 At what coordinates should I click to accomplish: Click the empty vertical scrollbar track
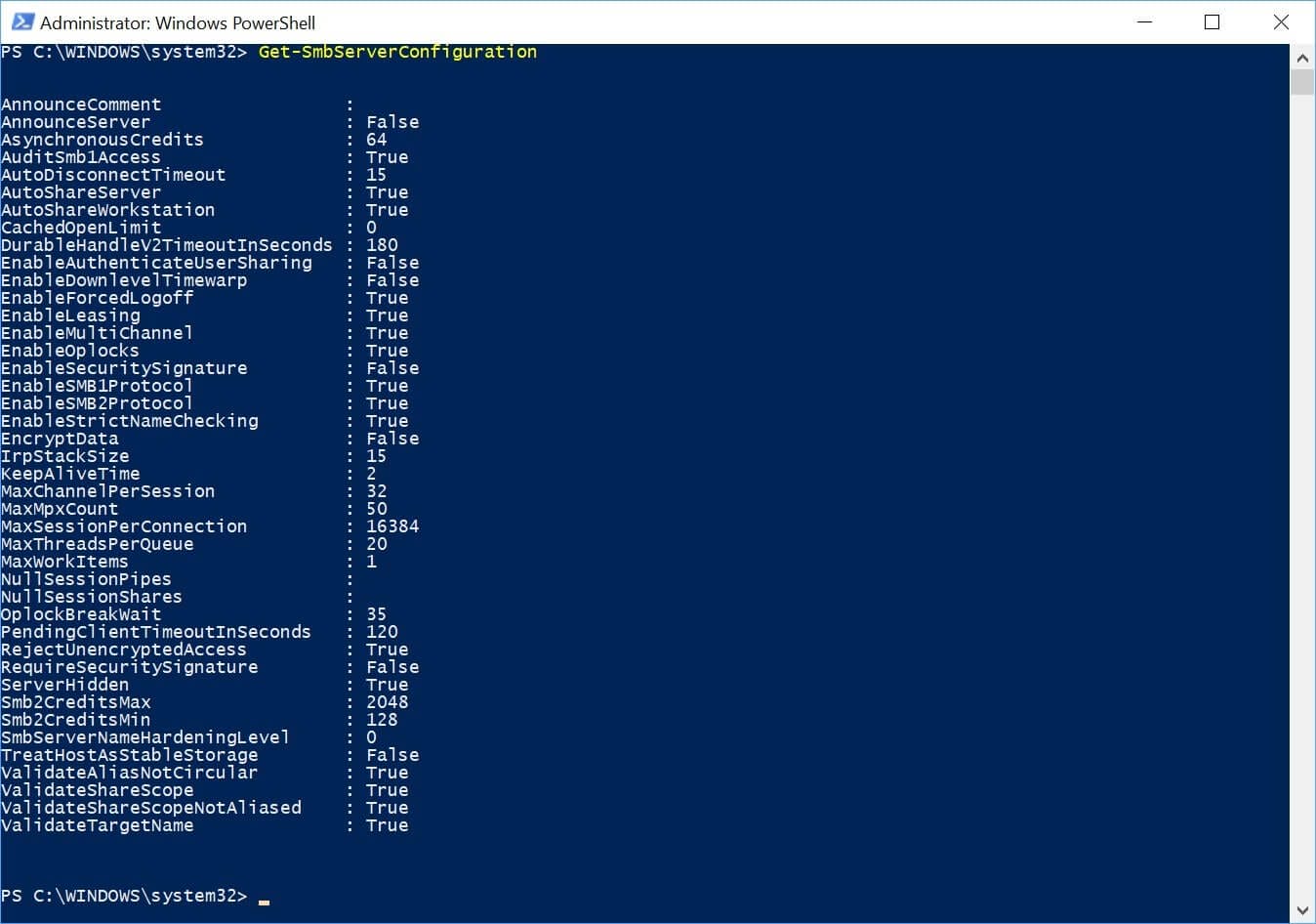tap(1302, 488)
